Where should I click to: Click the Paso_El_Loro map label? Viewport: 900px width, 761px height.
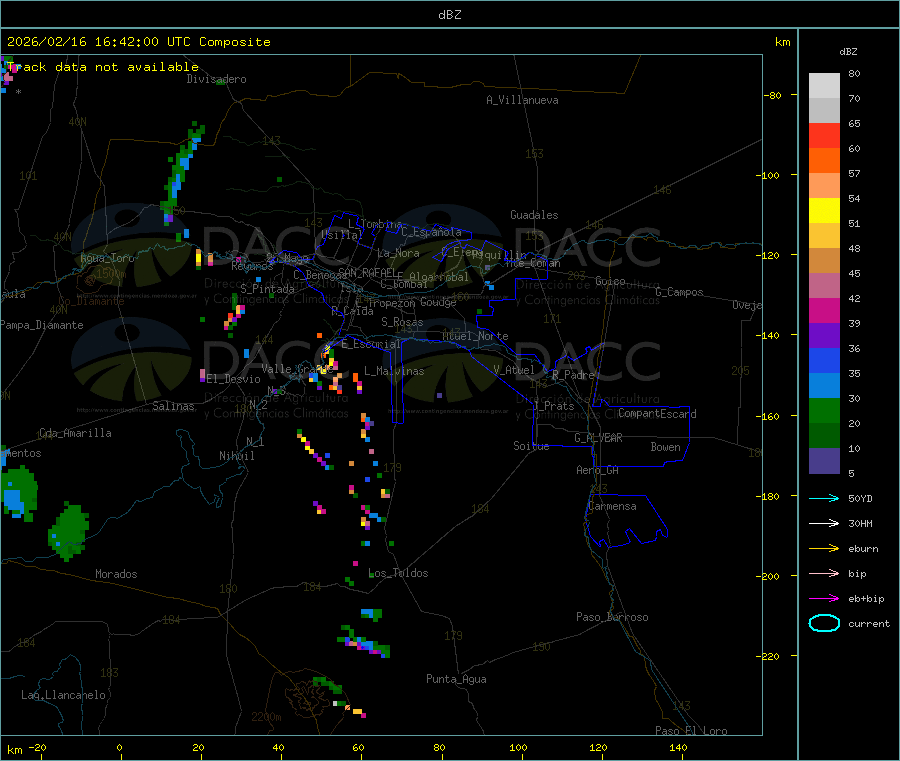pyautogui.click(x=691, y=731)
